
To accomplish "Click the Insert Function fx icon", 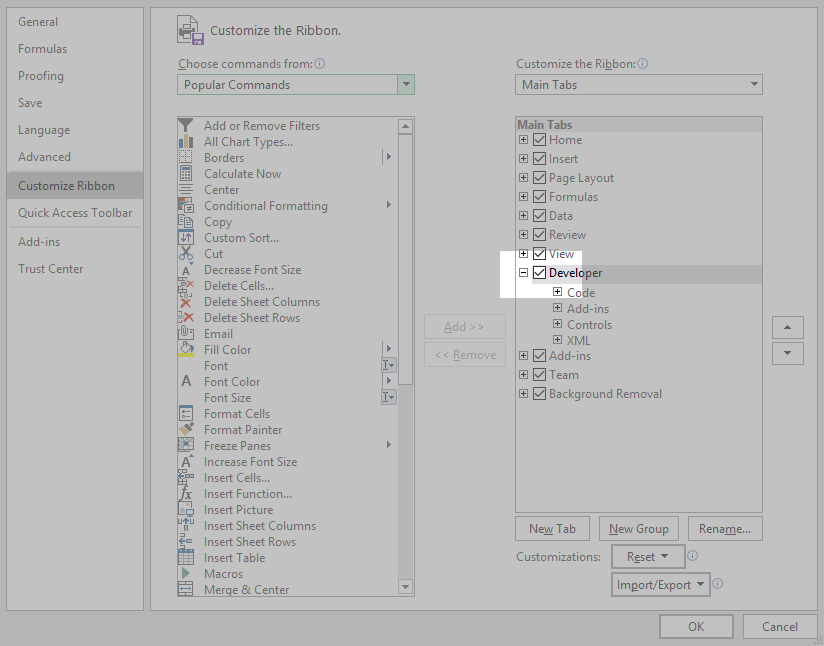I will point(186,494).
